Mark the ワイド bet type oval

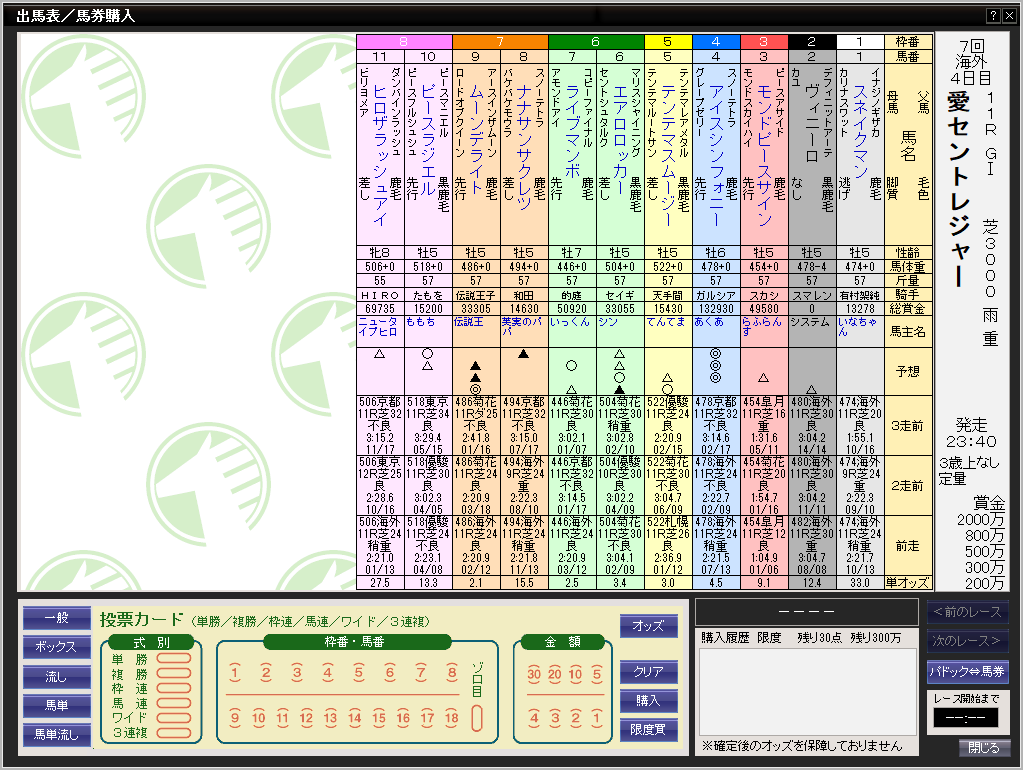[x=174, y=718]
